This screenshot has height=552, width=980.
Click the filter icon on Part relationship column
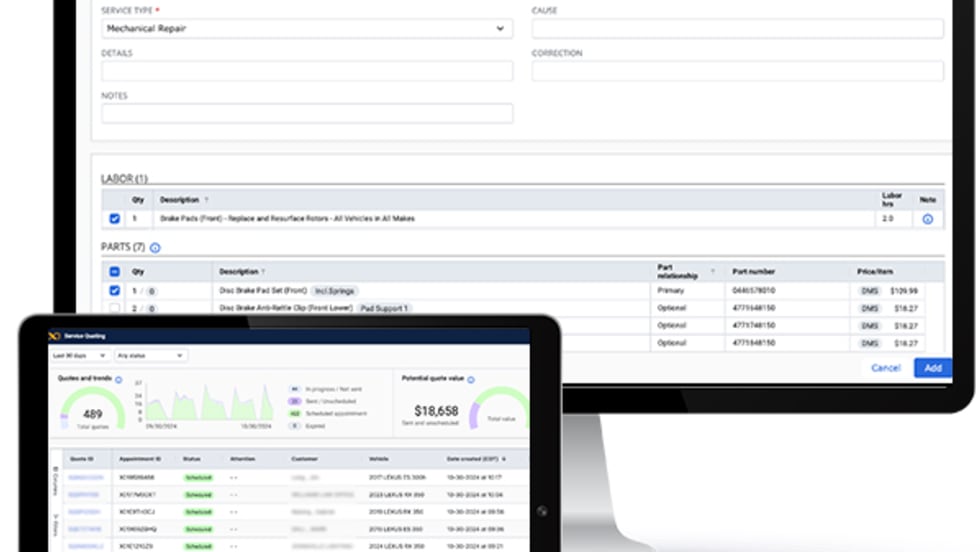tap(713, 271)
